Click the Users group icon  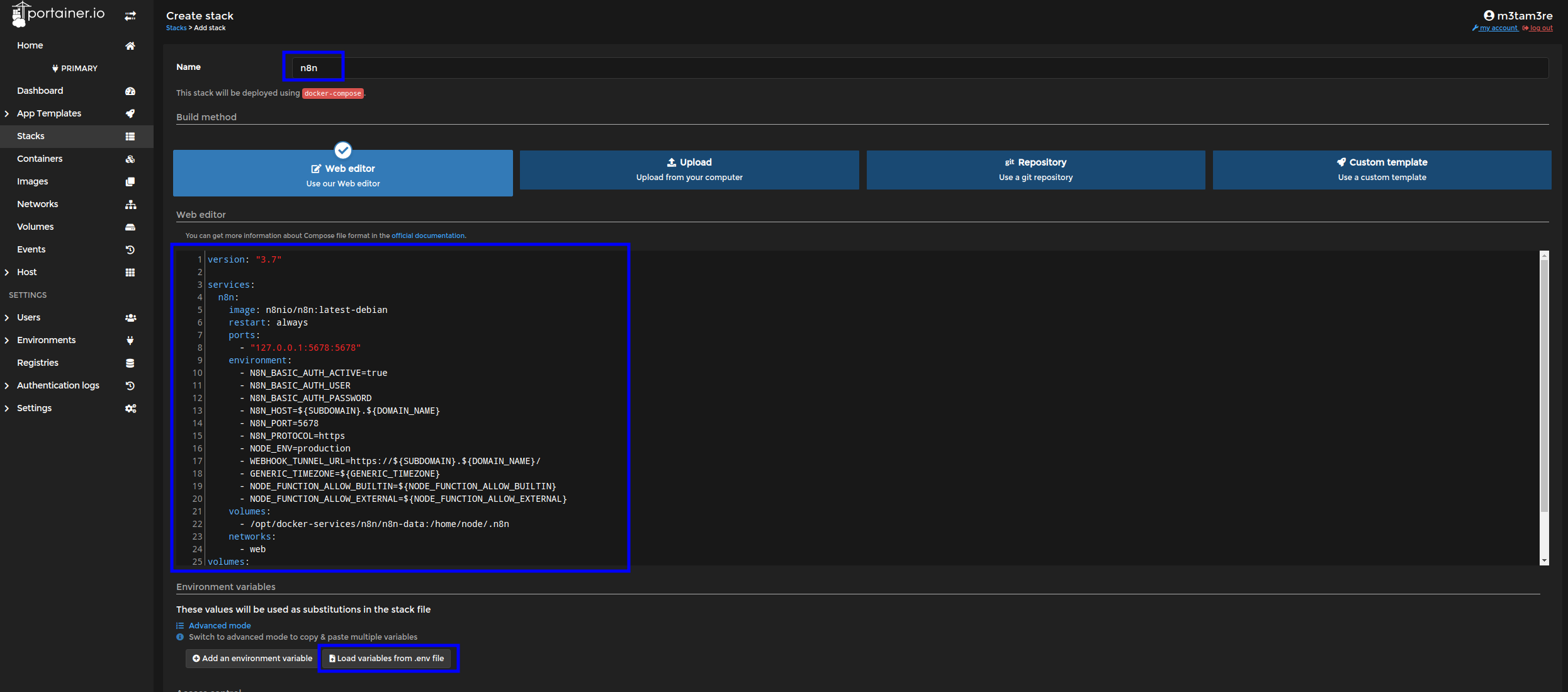click(x=130, y=317)
